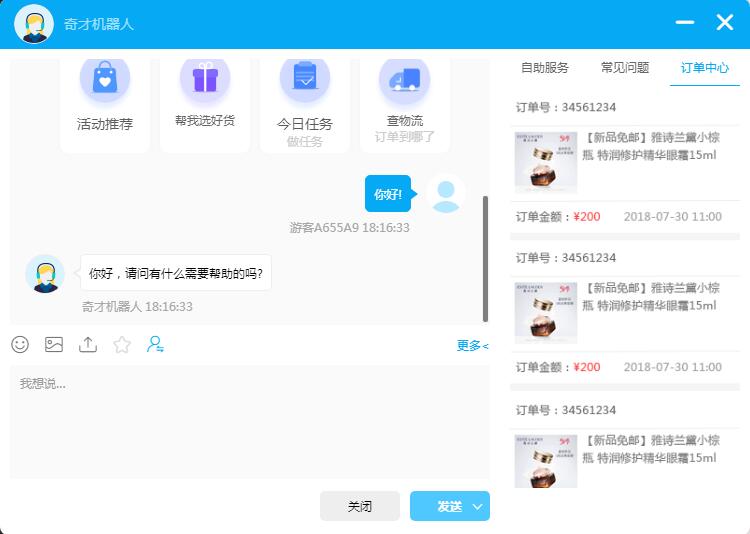The image size is (750, 534).
Task: Switch to the 常见问题 tab
Action: 625,68
